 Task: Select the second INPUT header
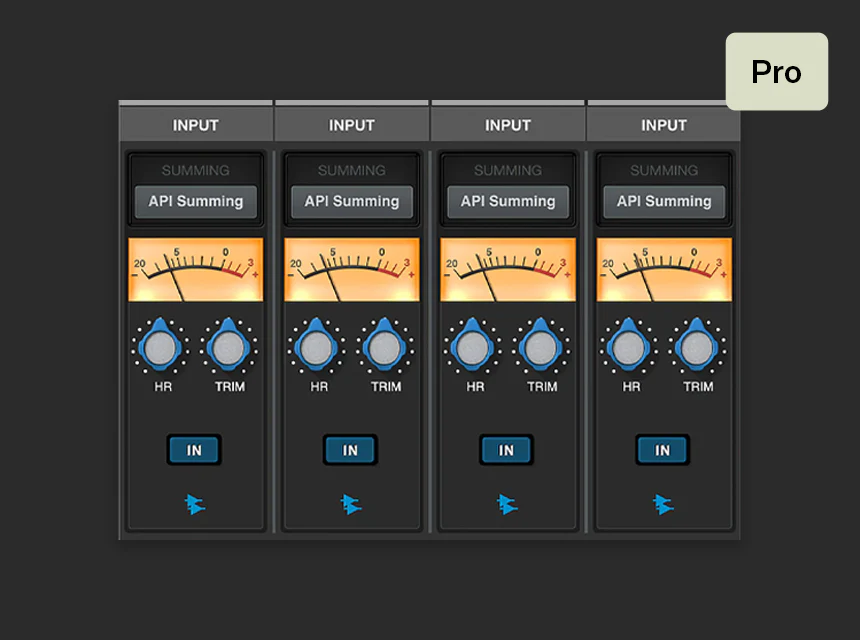click(352, 125)
